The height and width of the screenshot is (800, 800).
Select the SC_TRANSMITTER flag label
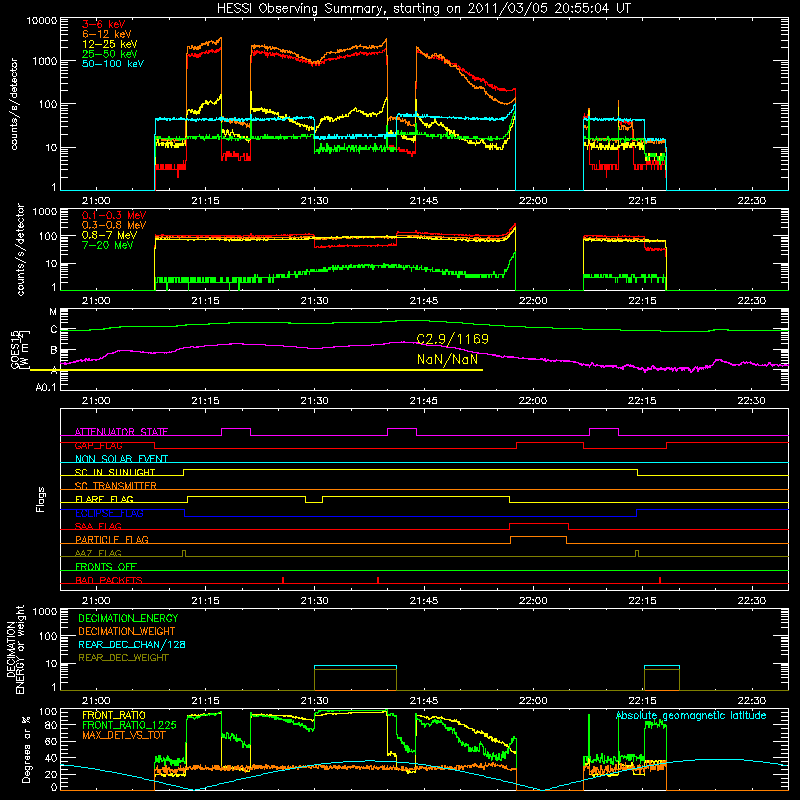(116, 485)
